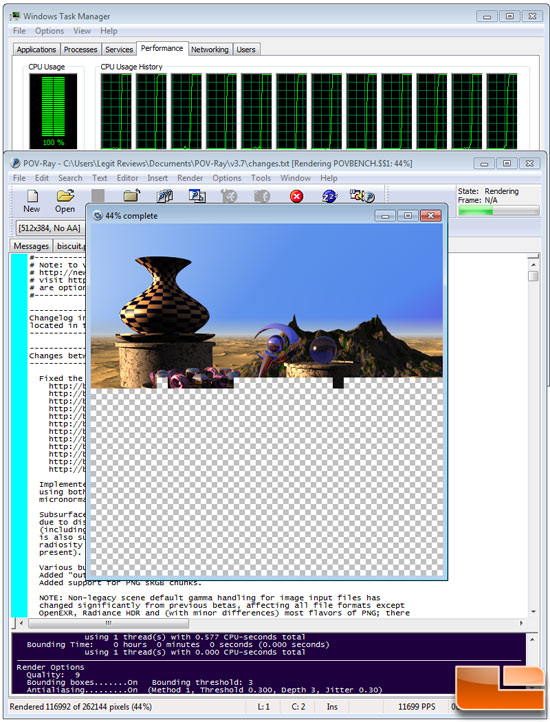550x722 pixels.
Task: Open the Window menu in POV-Ray
Action: click(x=295, y=178)
